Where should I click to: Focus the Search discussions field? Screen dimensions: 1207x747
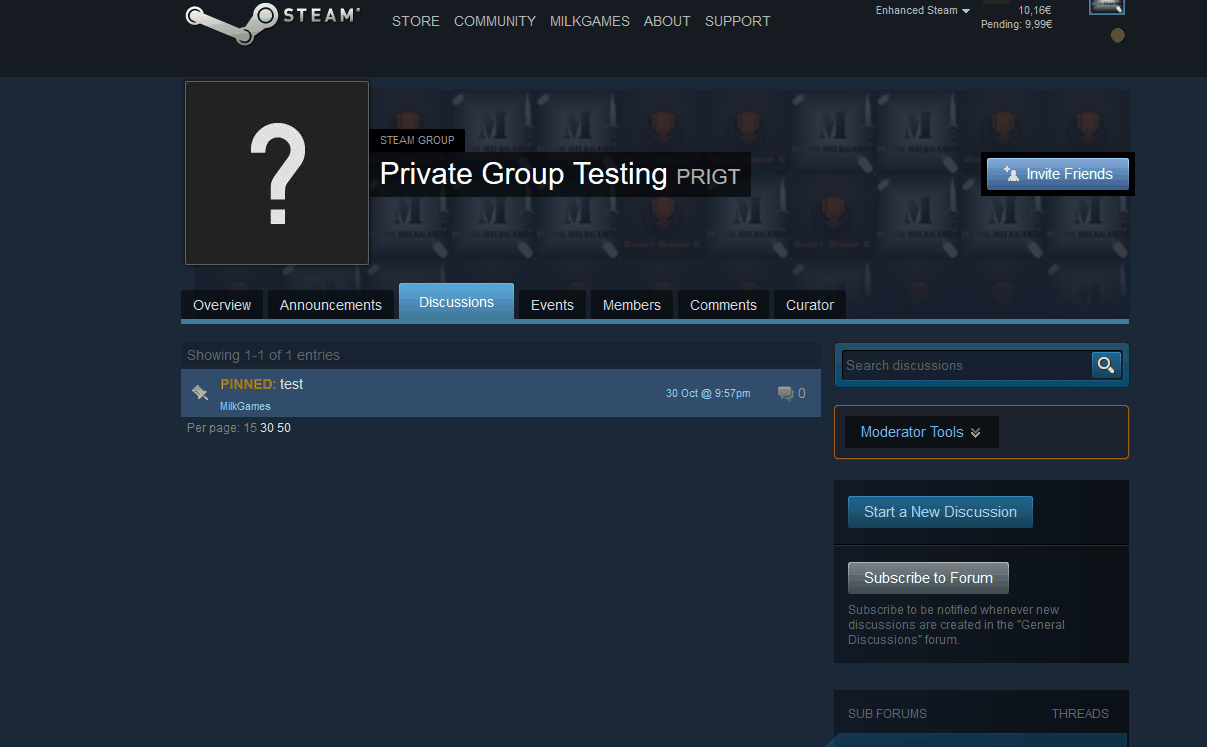tap(967, 365)
